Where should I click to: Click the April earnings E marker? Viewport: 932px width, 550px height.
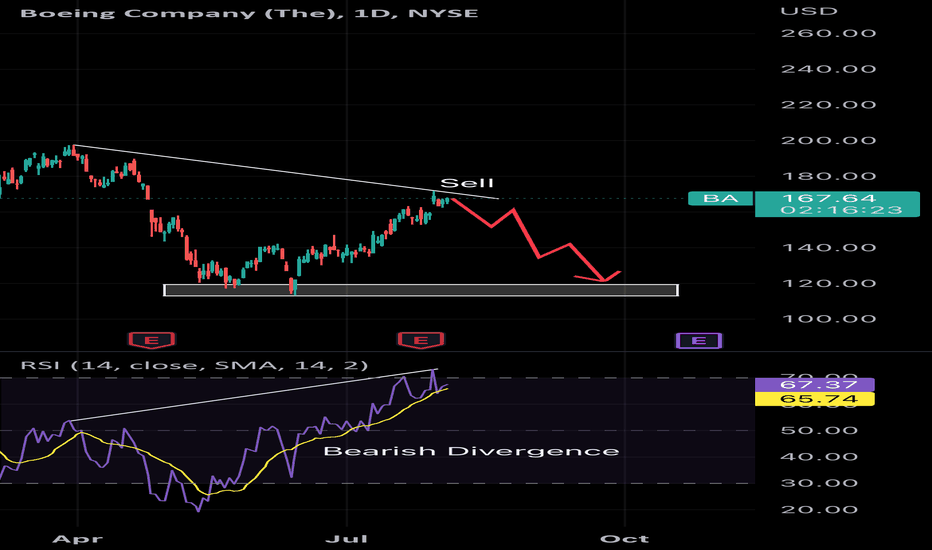tap(152, 340)
